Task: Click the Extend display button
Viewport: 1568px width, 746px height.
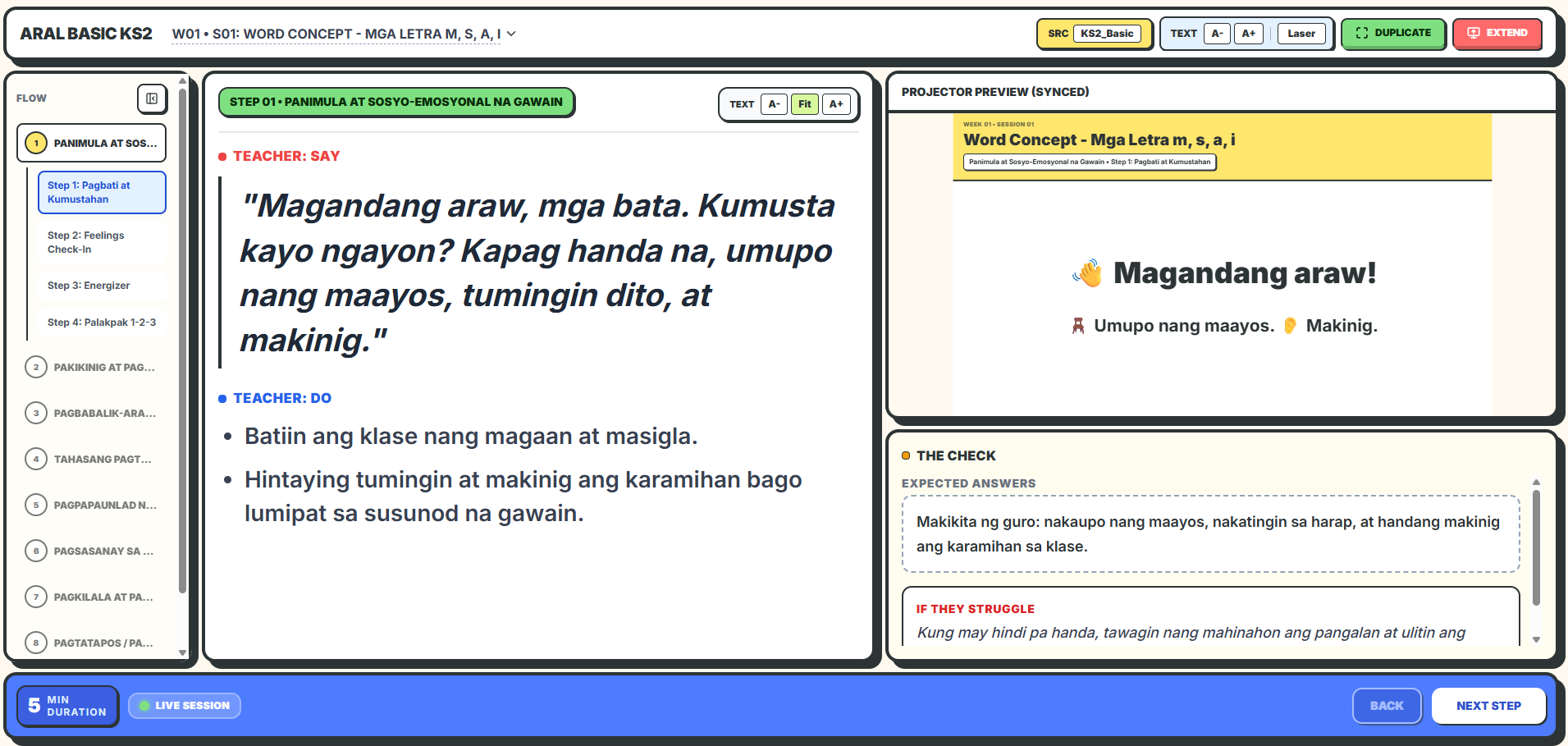Action: click(1497, 34)
